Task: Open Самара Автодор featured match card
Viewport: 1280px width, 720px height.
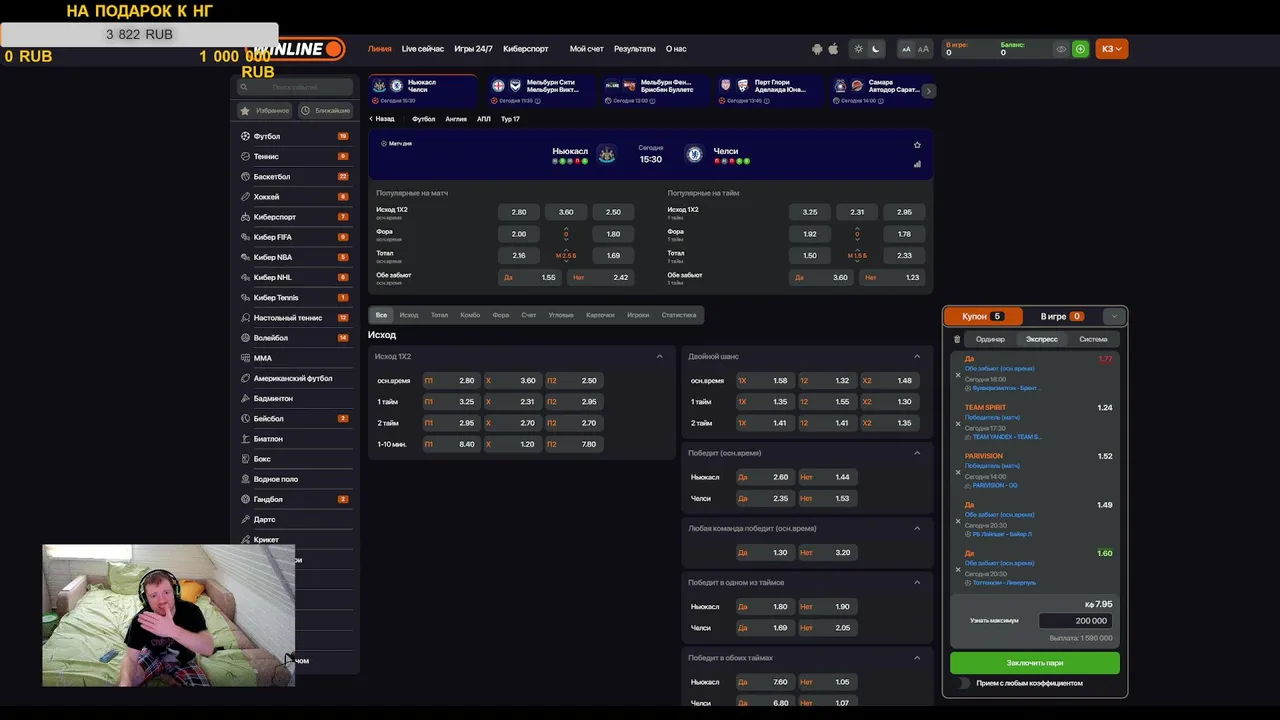Action: [x=876, y=90]
